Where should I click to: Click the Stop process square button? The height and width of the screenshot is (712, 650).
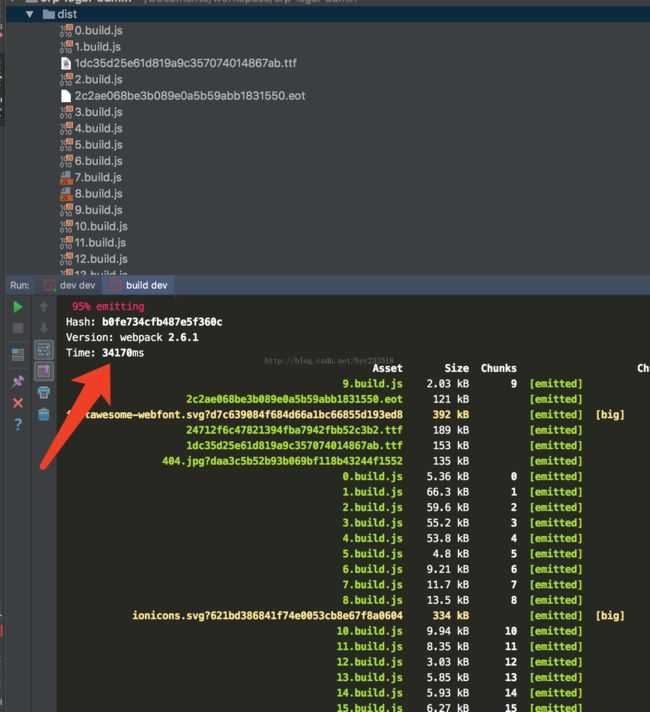point(18,328)
